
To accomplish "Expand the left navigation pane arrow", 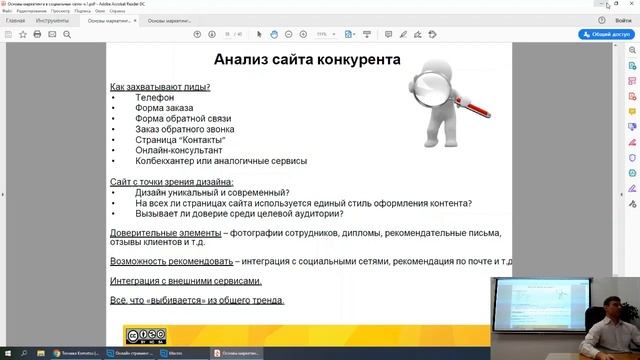I will click(x=2, y=194).
